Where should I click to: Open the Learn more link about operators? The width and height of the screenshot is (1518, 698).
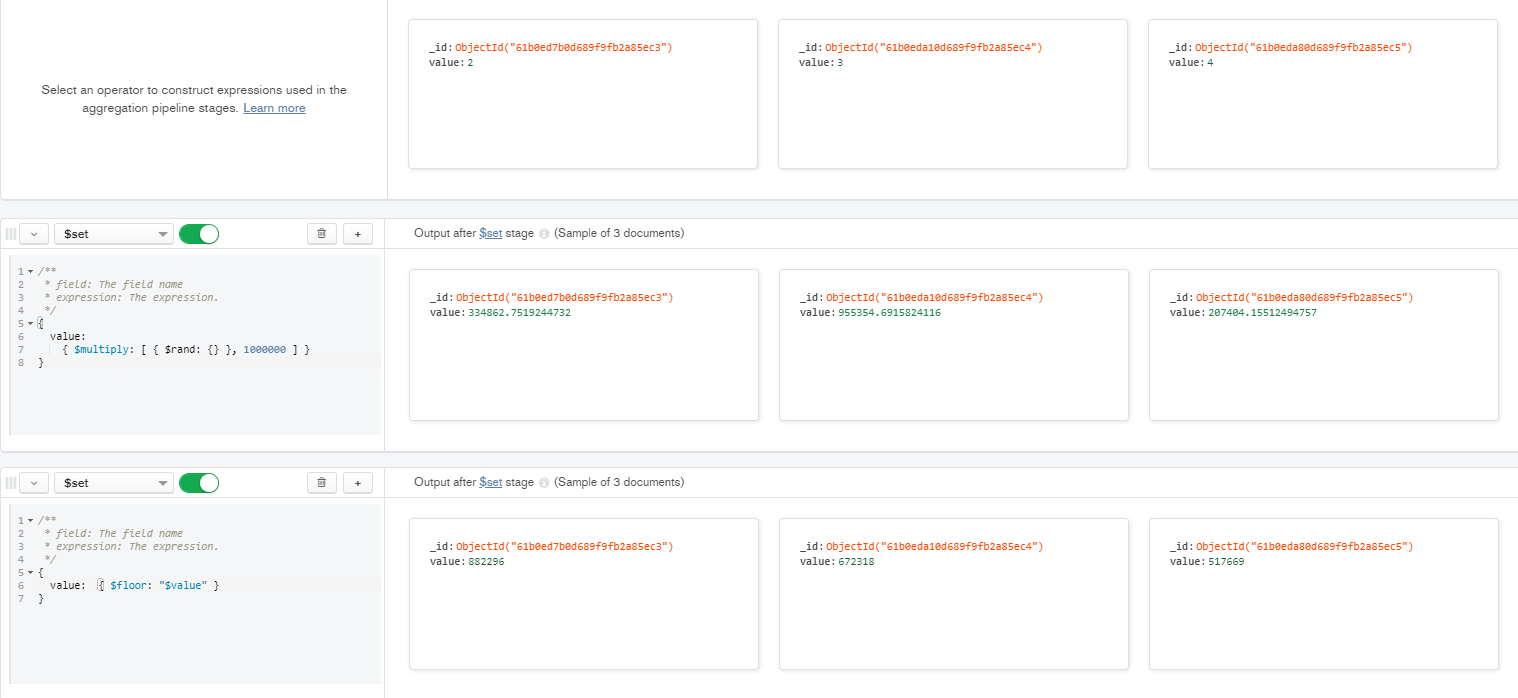click(274, 108)
